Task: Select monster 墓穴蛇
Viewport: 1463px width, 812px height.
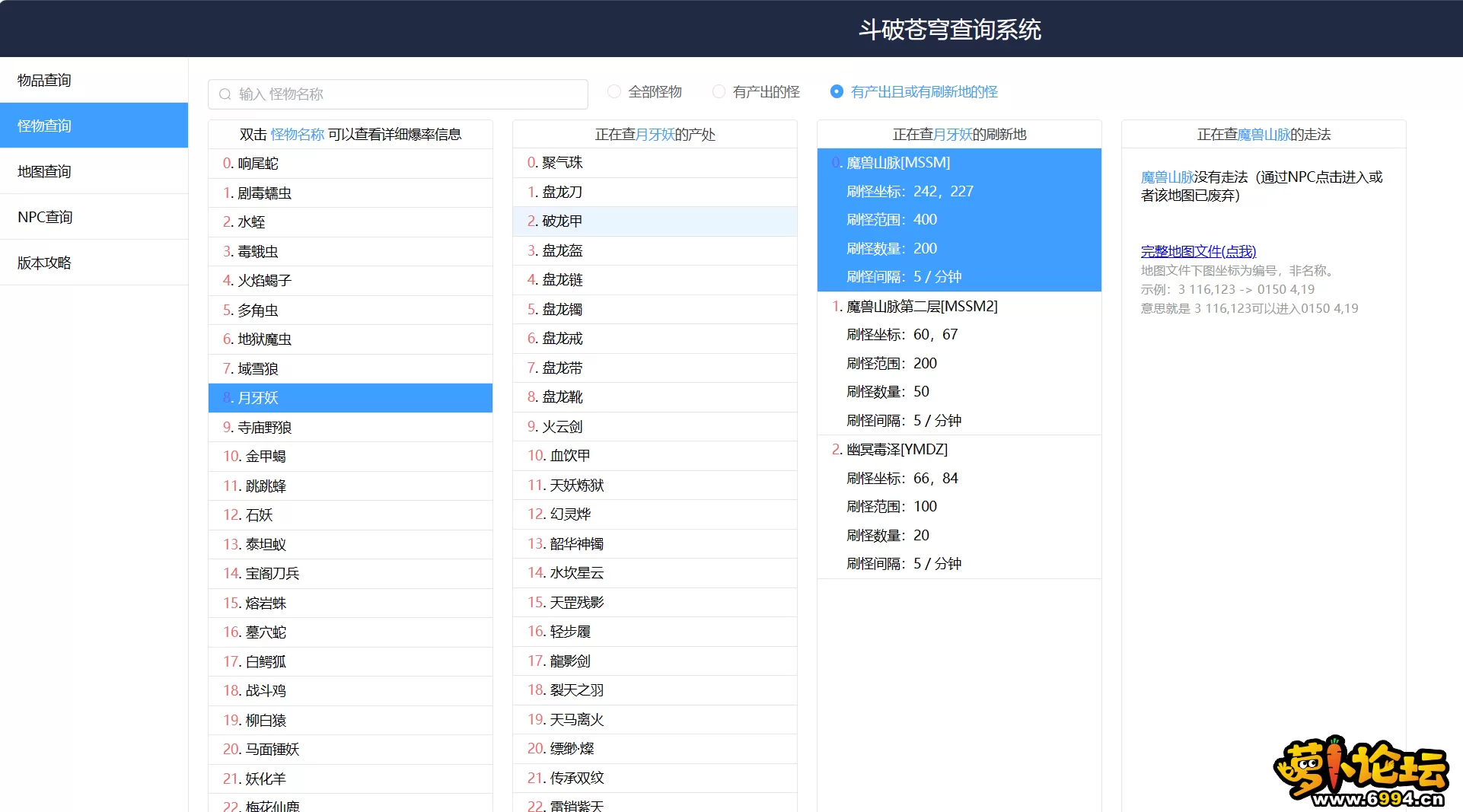Action: coord(350,632)
